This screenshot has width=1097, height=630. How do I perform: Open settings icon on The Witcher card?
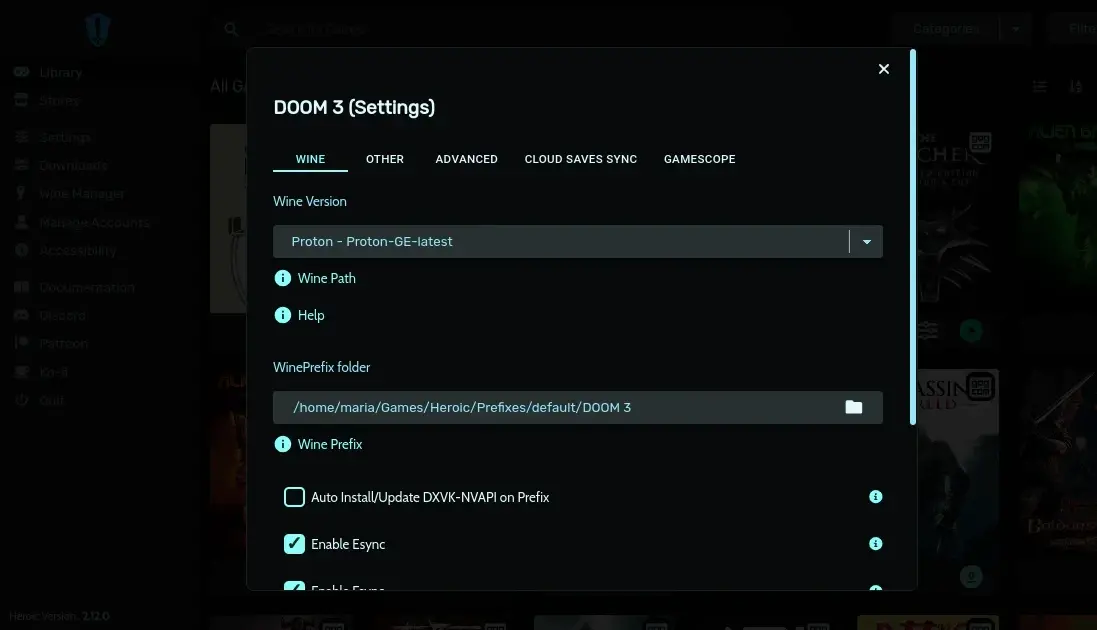[928, 330]
